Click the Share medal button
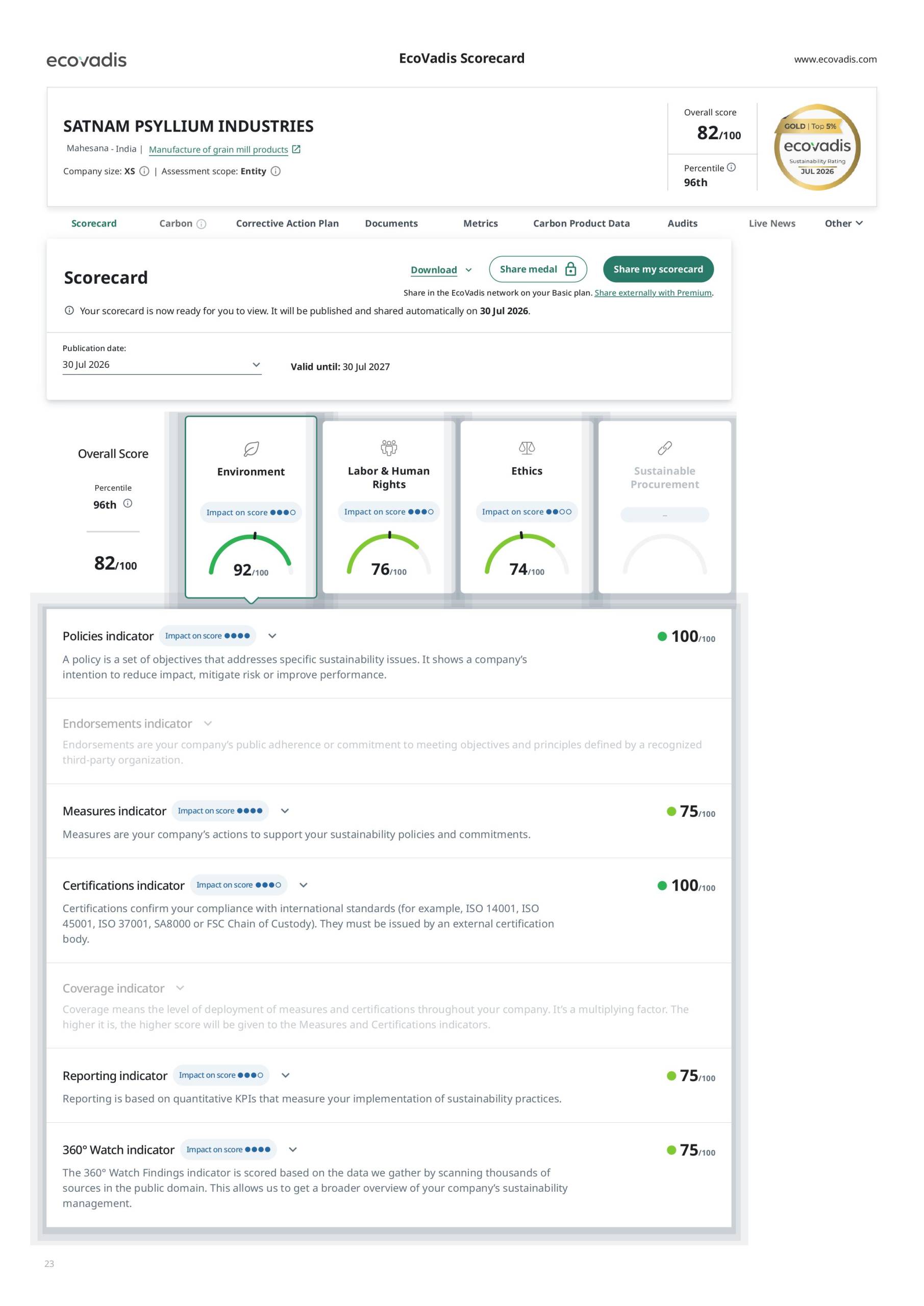This screenshot has width=924, height=1306. tap(538, 269)
